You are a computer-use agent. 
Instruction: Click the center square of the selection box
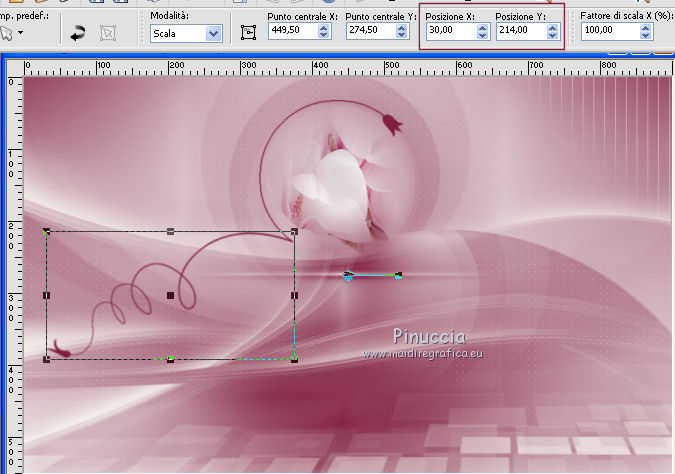tap(170, 295)
